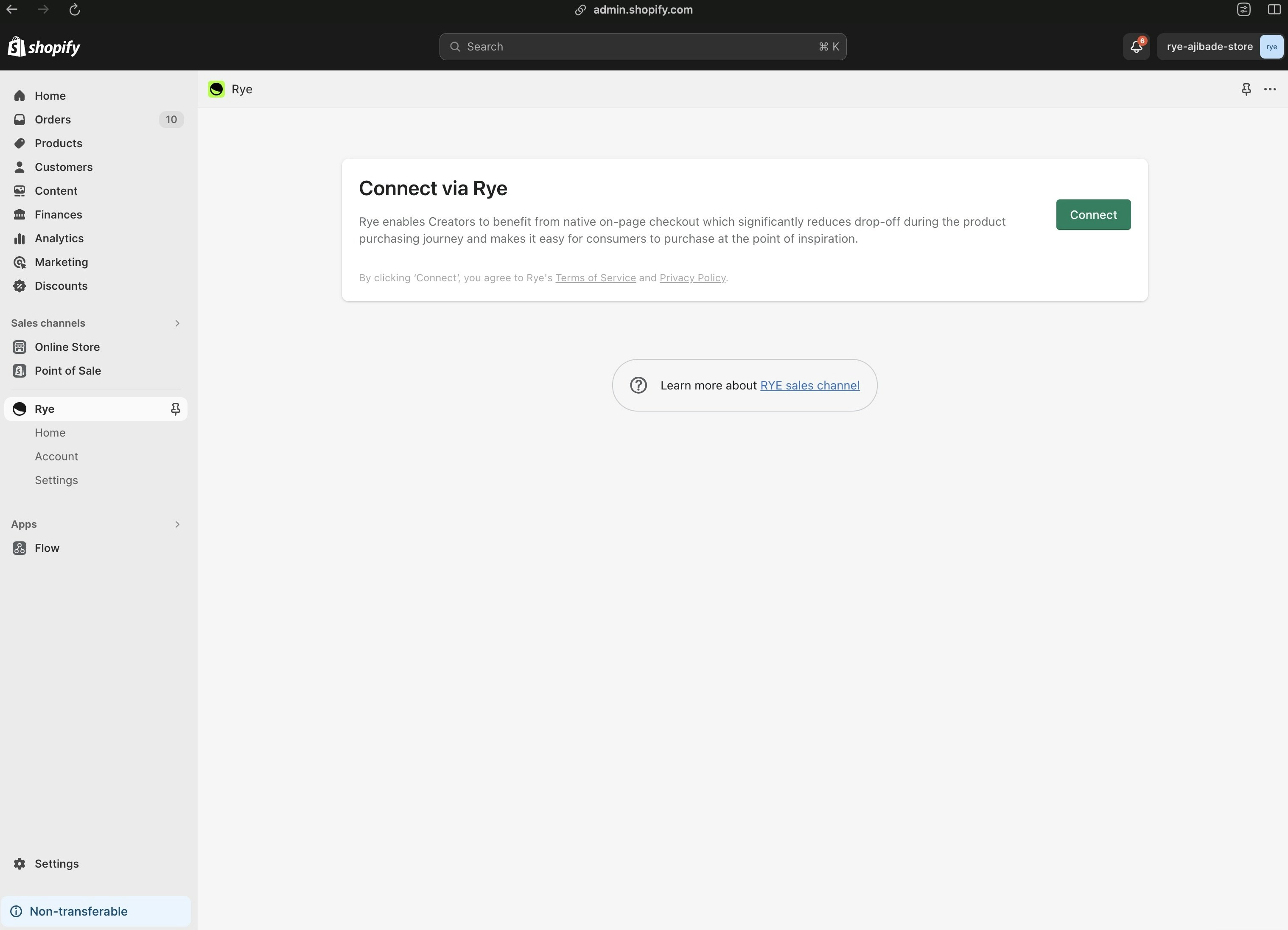Click the Products tag icon
The image size is (1288, 930).
click(20, 144)
